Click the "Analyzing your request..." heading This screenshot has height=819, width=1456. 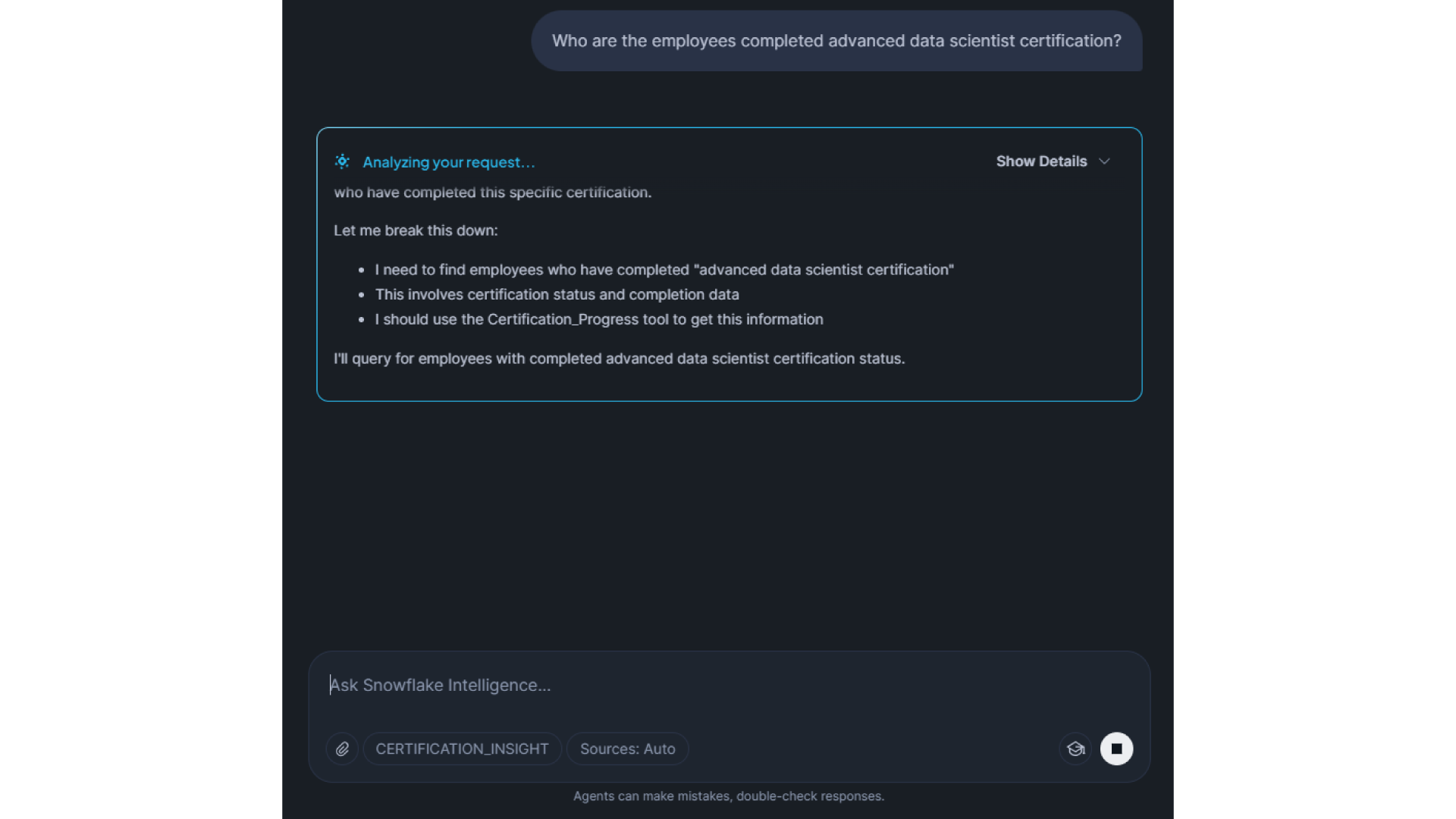[448, 162]
